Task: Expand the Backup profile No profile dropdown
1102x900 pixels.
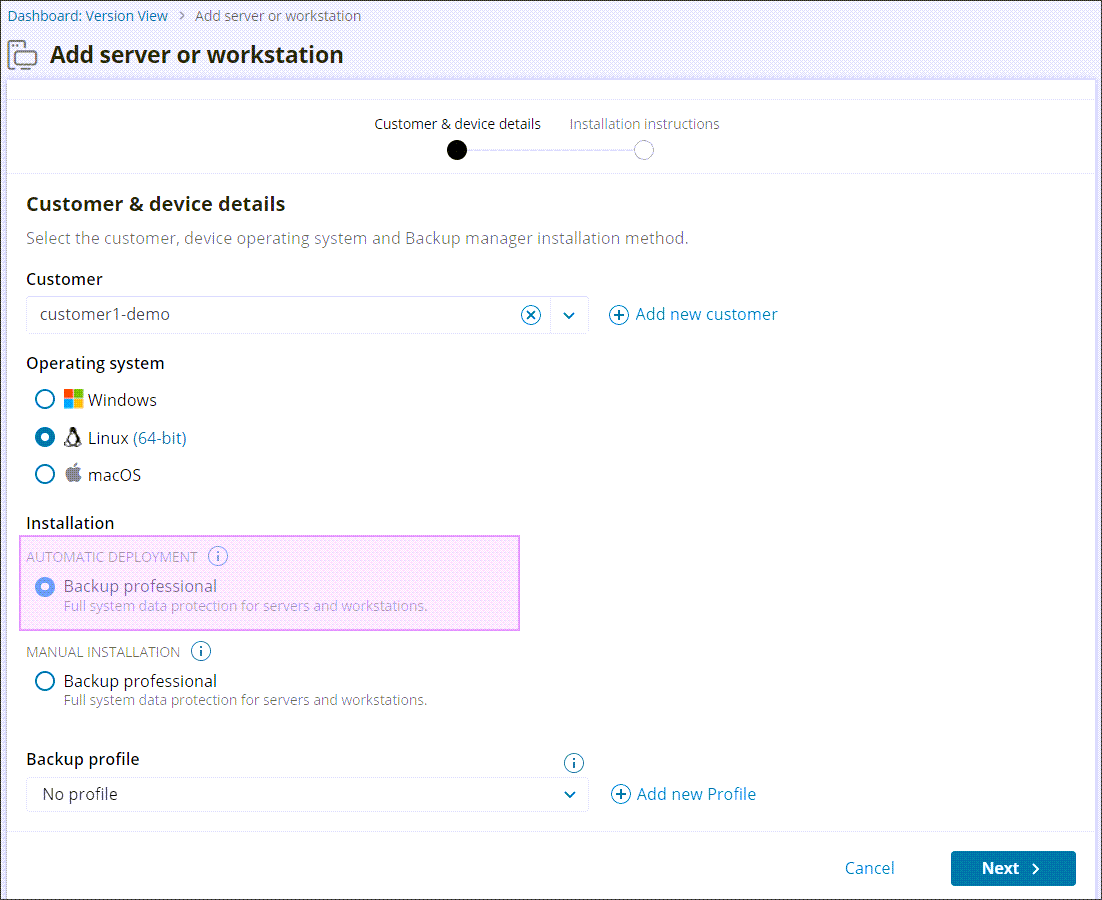Action: [307, 795]
